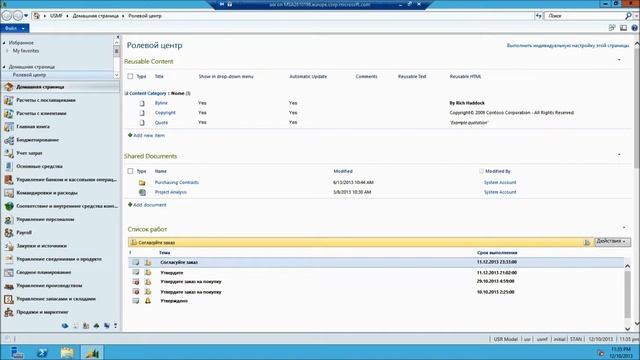Open navigation pane overflow options arrow
Viewport: 640px width, 360px height.
(116, 325)
